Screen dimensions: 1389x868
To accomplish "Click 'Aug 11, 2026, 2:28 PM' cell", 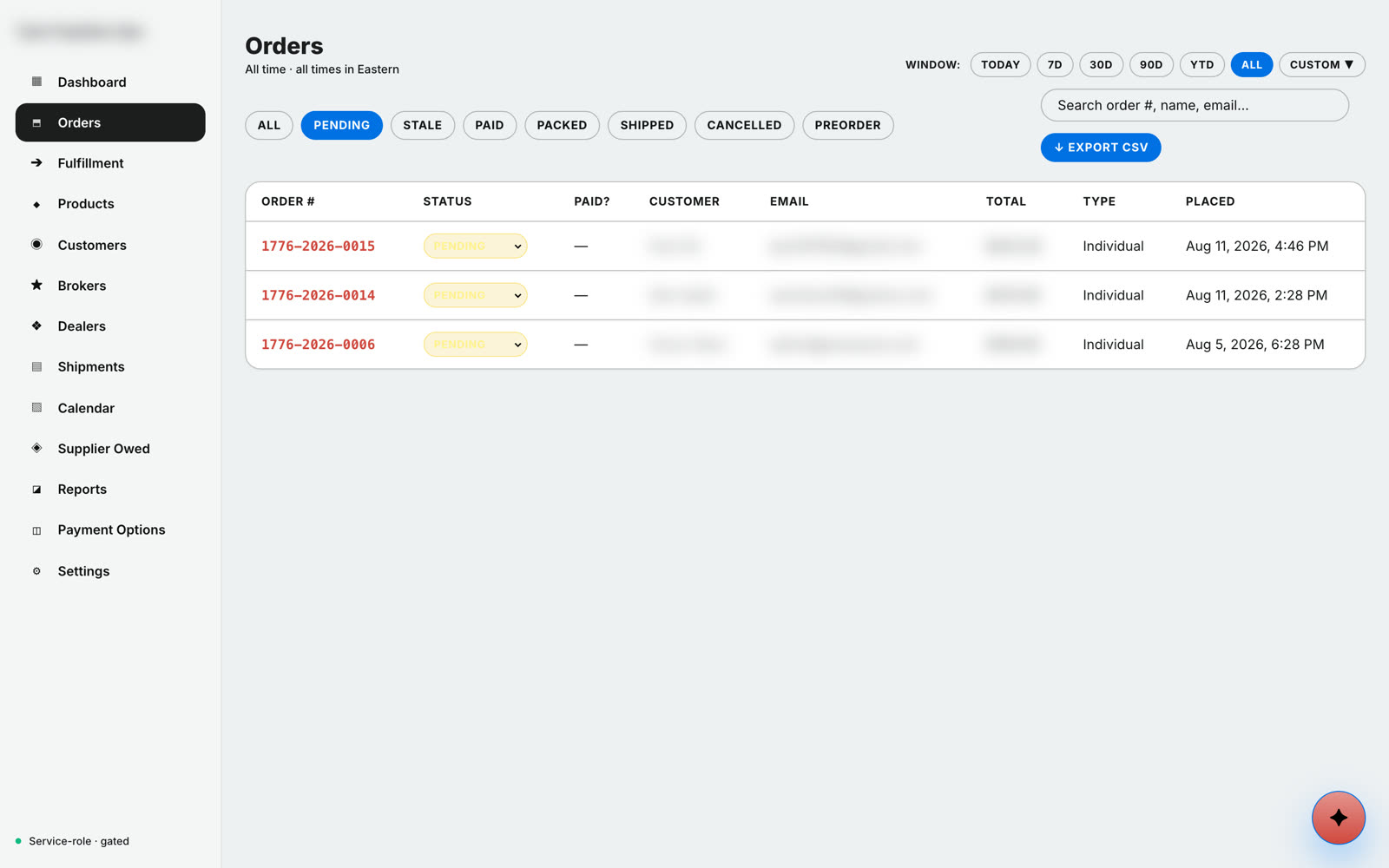I will (1256, 295).
